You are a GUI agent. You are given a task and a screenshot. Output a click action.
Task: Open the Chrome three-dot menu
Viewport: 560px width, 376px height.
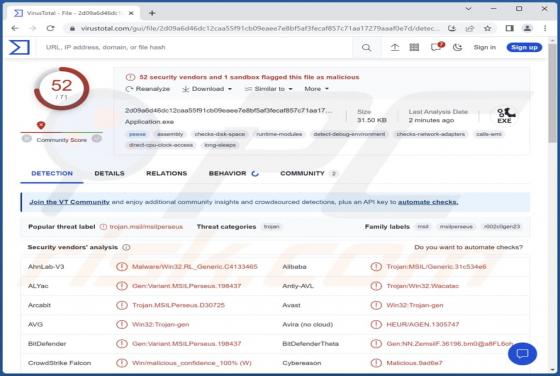coord(545,28)
